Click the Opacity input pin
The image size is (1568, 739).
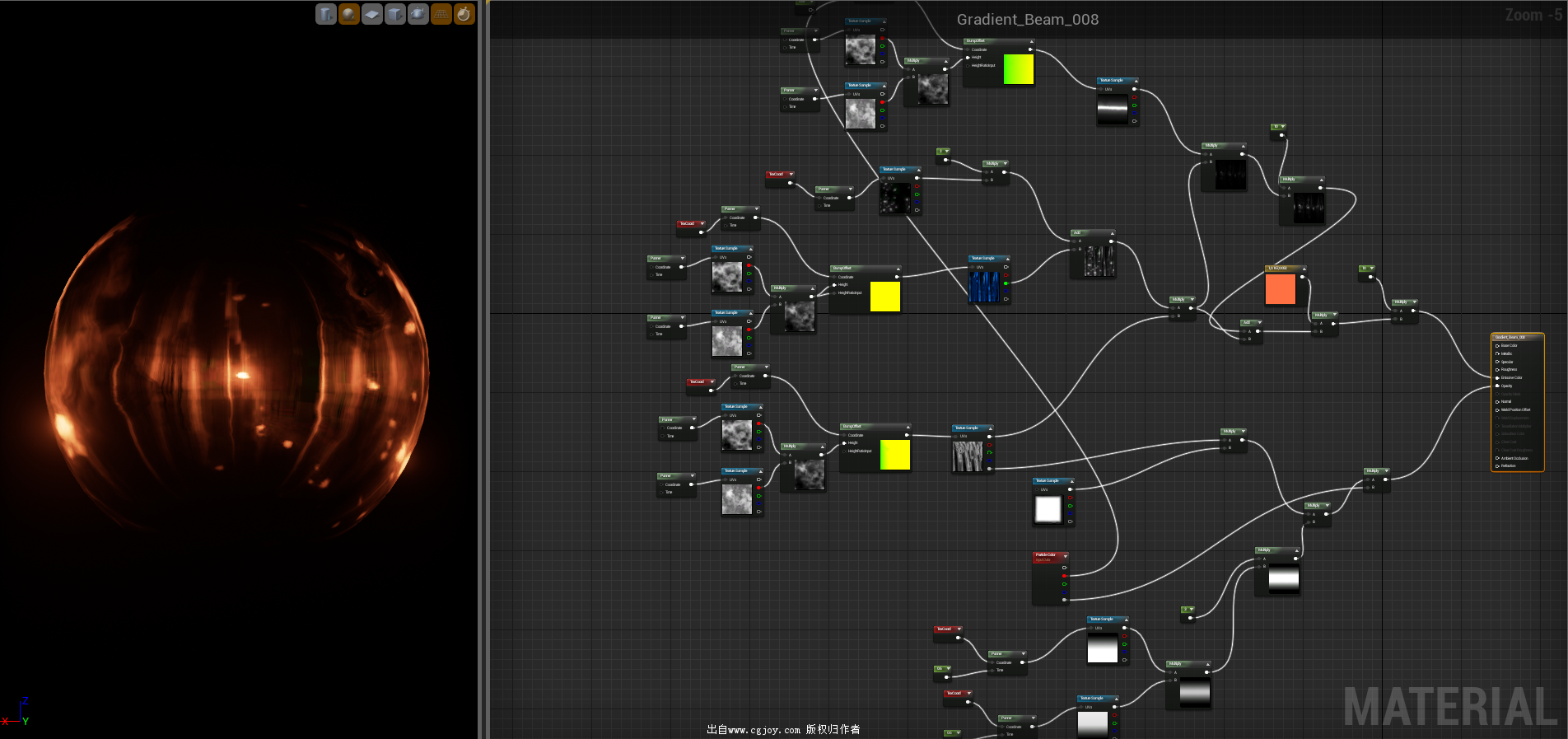tap(1497, 386)
